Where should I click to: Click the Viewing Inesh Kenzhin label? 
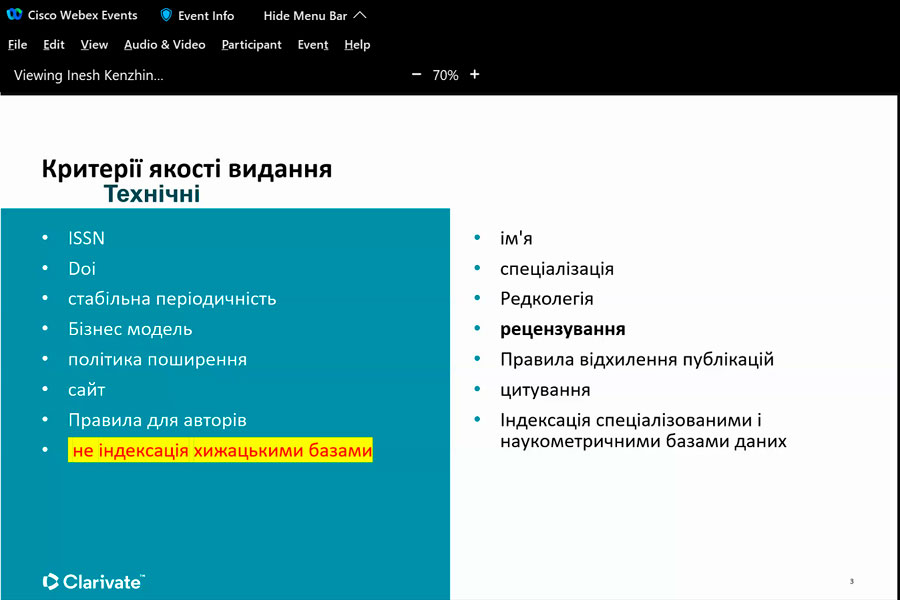point(88,75)
